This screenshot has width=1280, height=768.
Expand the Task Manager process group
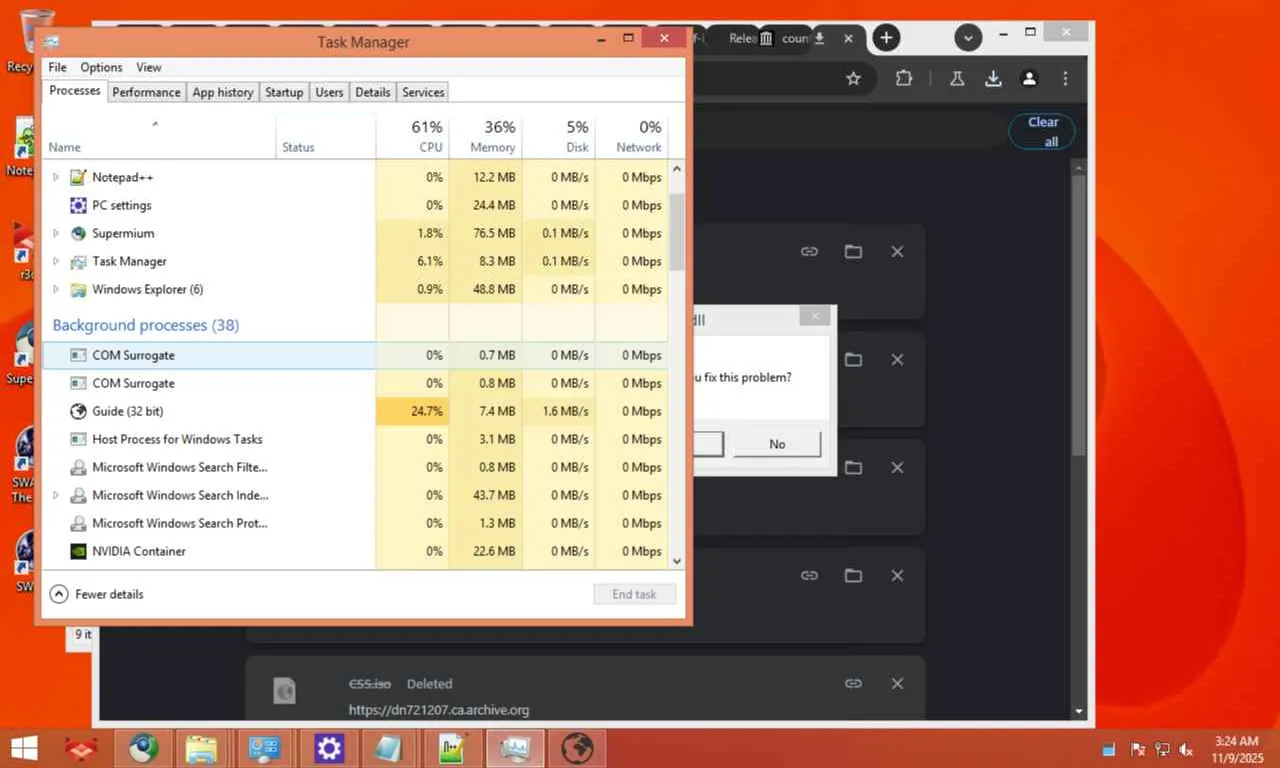click(56, 261)
